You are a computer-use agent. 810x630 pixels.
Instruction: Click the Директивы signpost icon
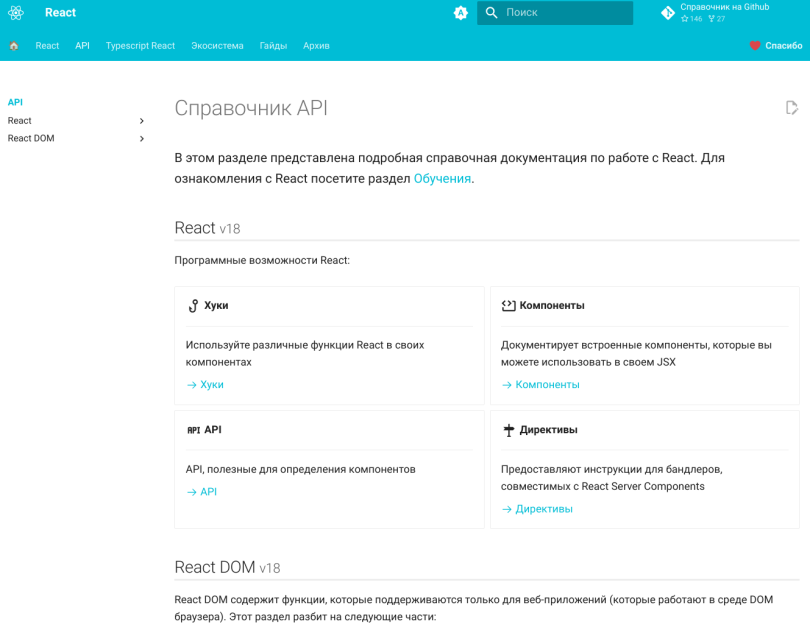509,430
